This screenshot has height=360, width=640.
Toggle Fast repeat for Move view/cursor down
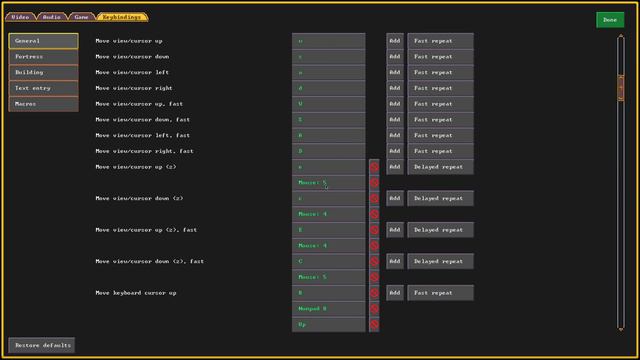tap(440, 57)
